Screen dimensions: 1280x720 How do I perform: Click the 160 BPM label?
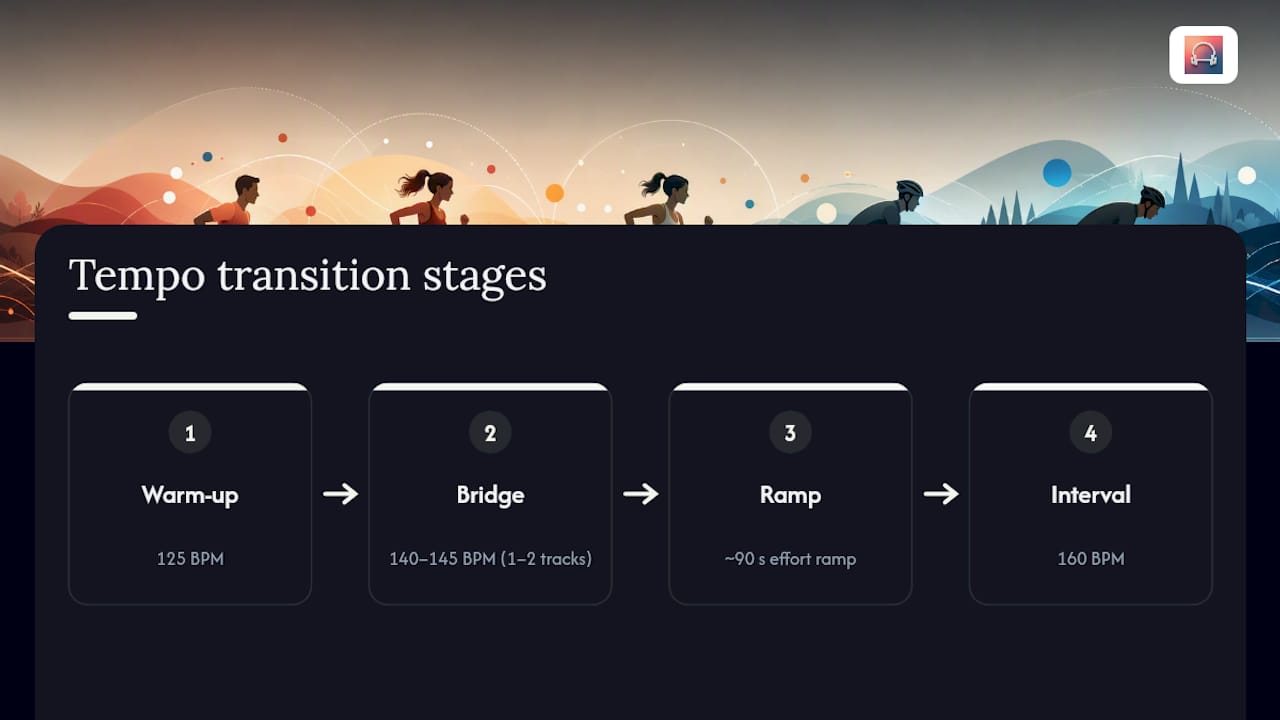[x=1090, y=558]
